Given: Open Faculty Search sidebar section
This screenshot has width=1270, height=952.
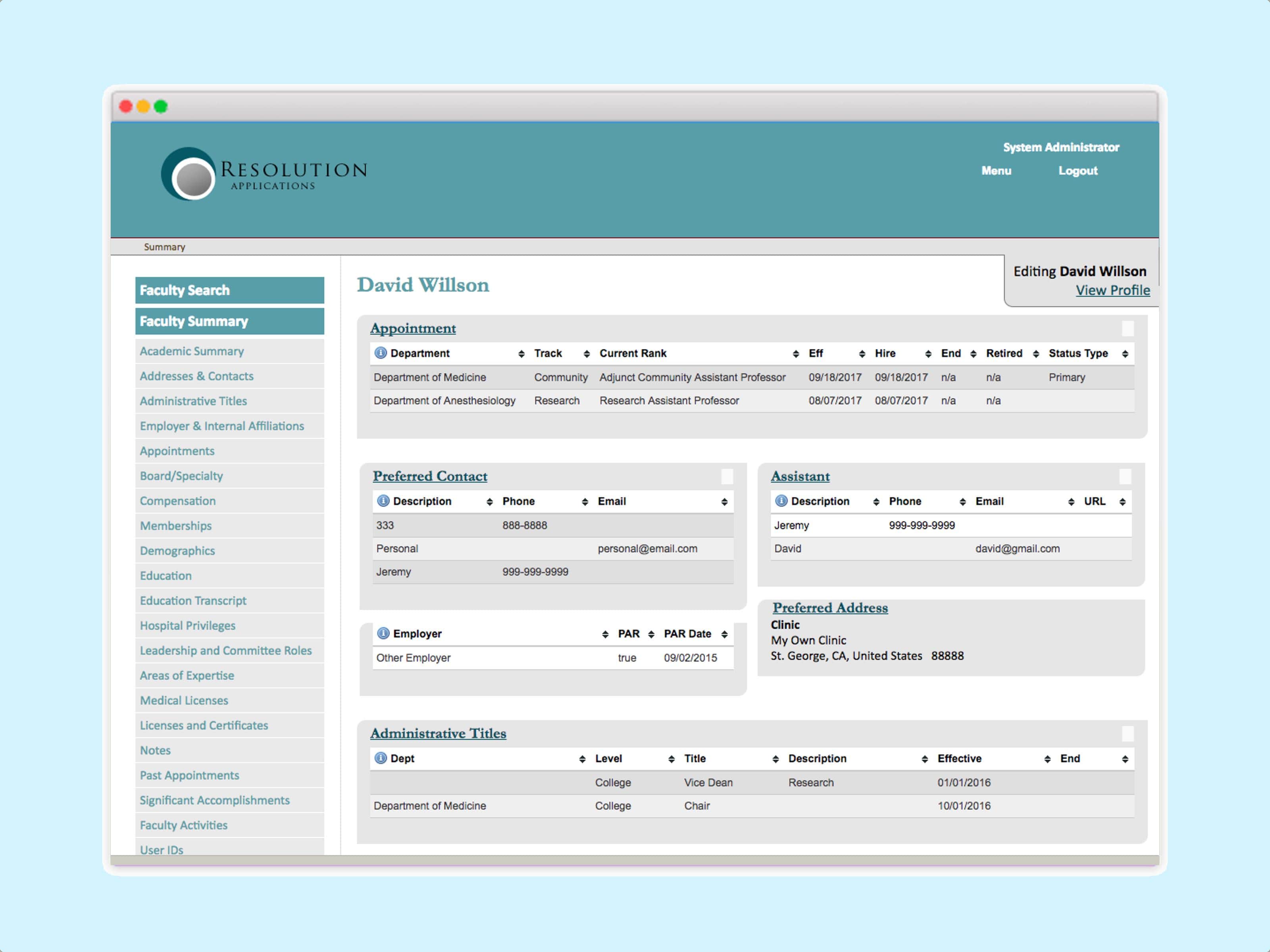Looking at the screenshot, I should pyautogui.click(x=230, y=290).
